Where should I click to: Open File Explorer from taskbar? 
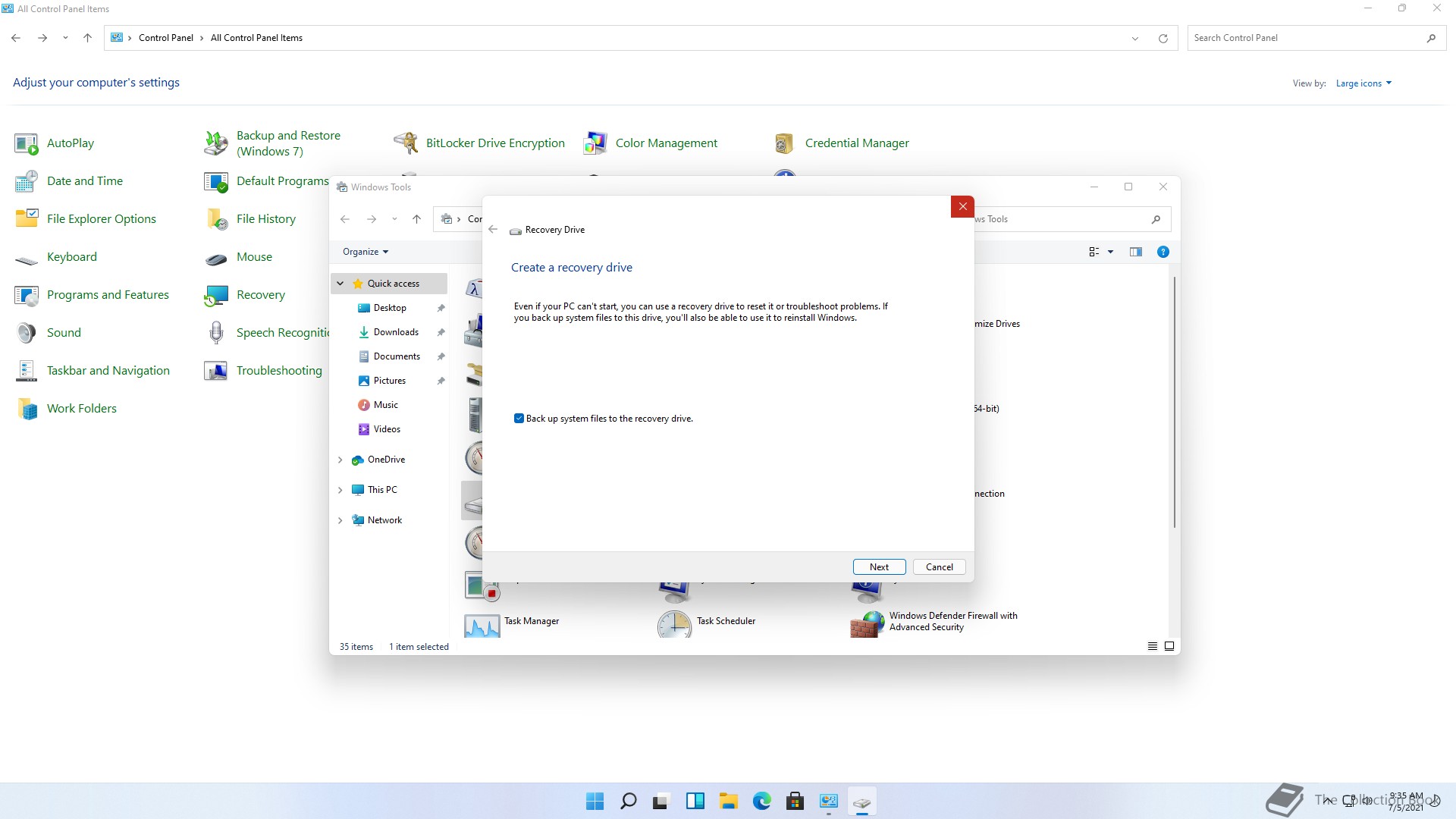point(728,801)
